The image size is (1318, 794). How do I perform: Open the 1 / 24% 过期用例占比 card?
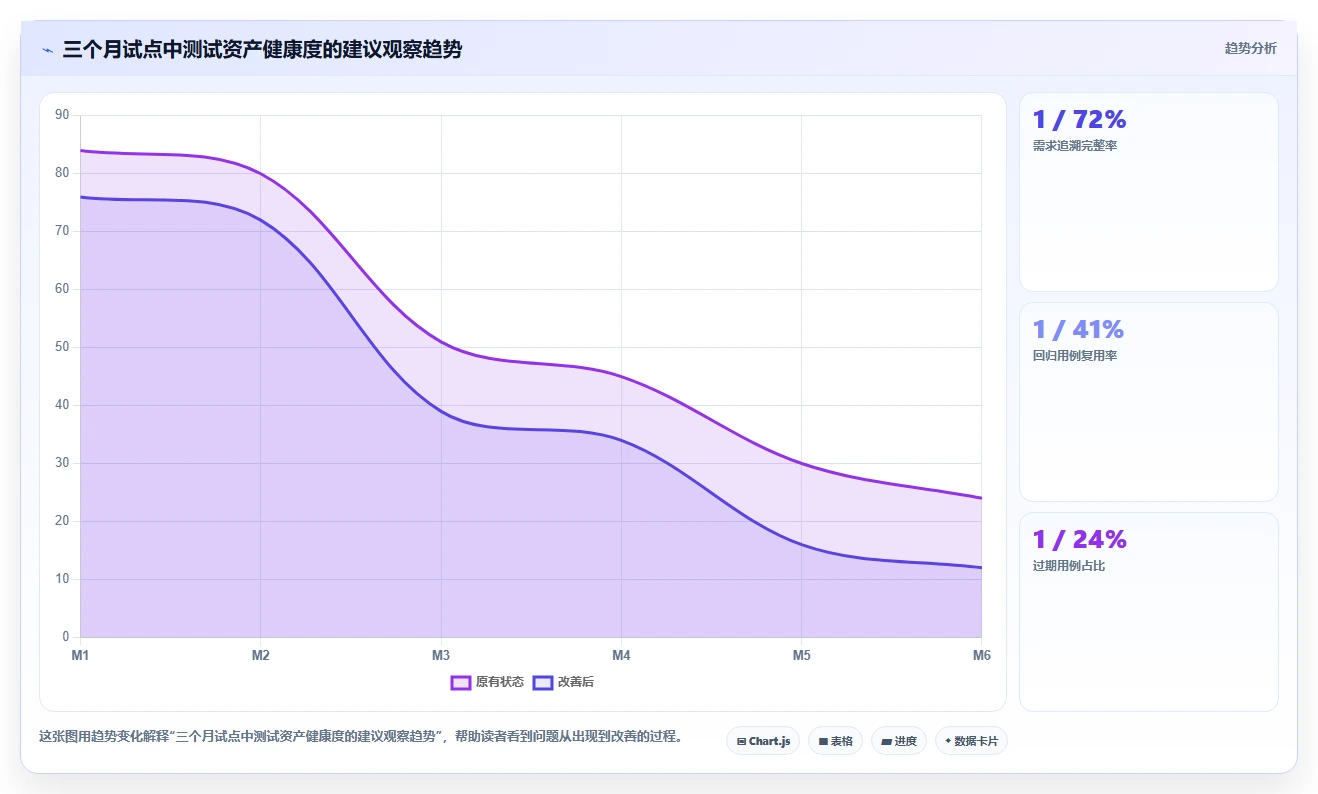(1148, 612)
